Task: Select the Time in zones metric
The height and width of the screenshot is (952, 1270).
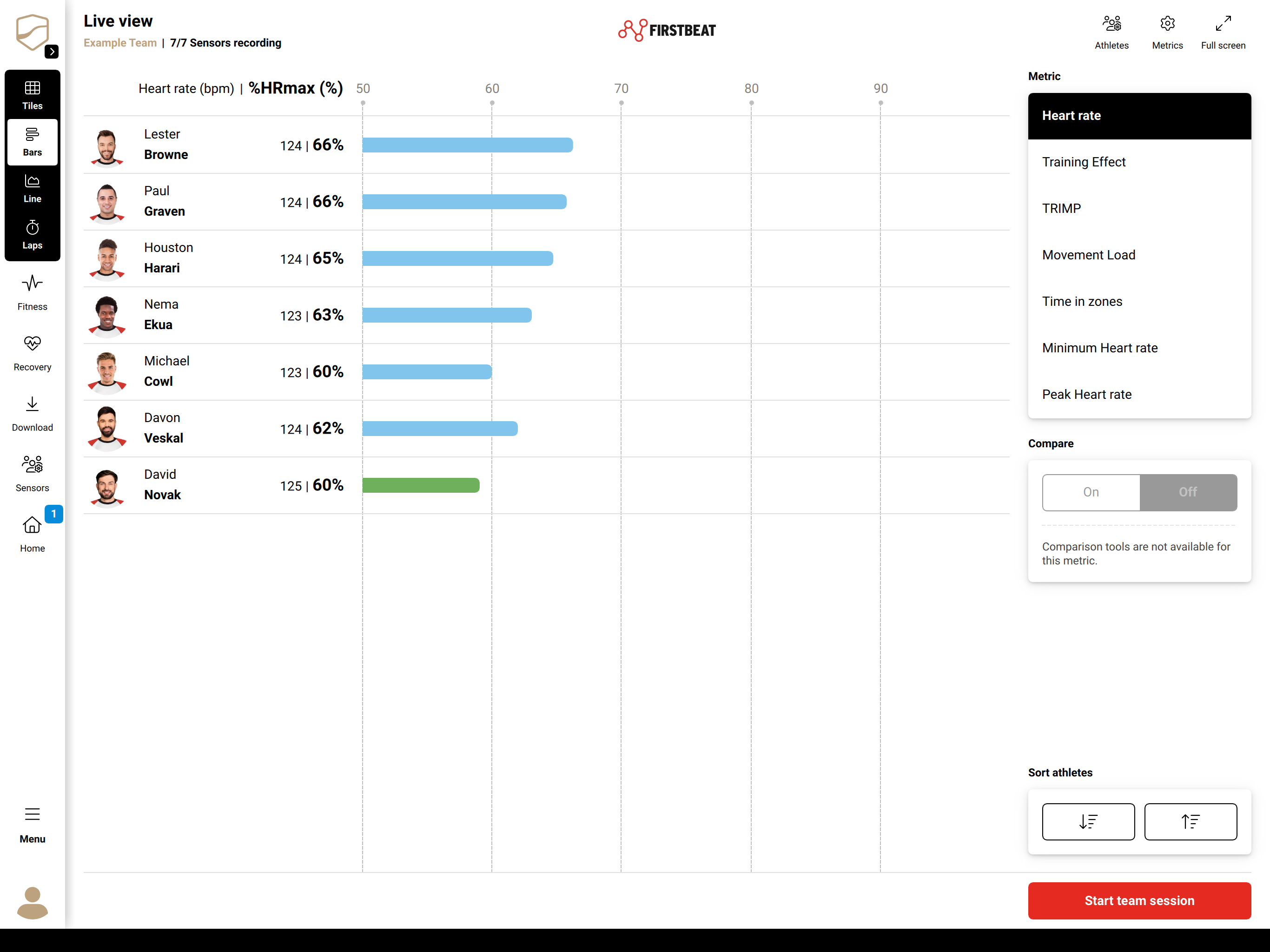Action: coord(1139,301)
